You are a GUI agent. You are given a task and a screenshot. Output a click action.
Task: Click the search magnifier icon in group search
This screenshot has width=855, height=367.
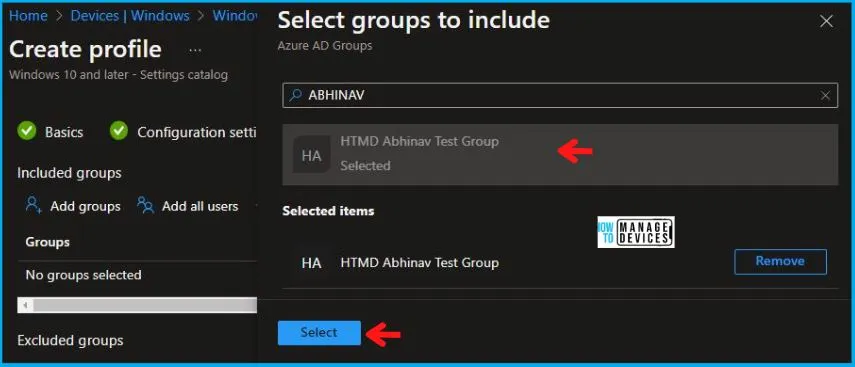coord(295,95)
